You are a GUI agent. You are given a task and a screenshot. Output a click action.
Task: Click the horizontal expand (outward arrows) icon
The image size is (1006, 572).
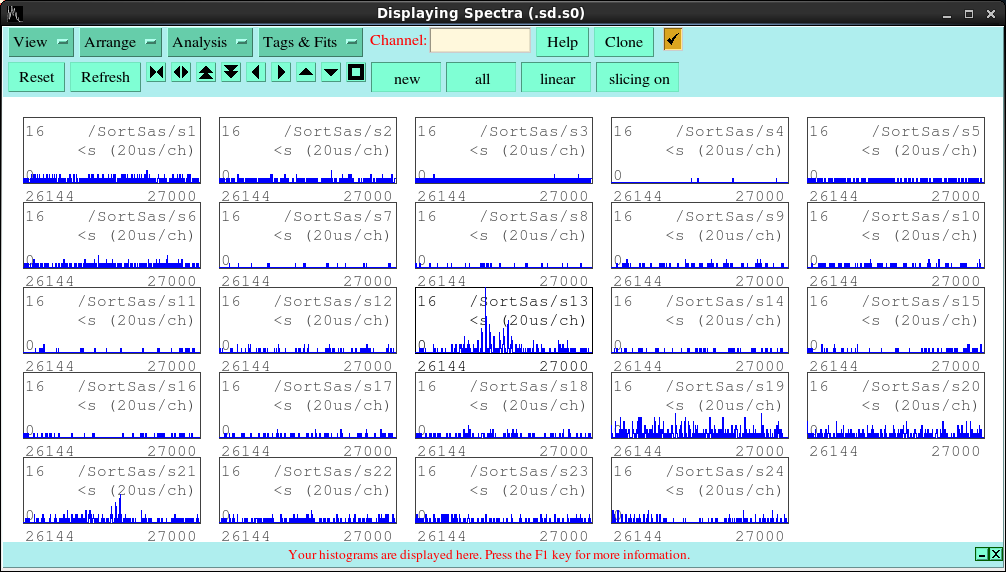[x=181, y=72]
